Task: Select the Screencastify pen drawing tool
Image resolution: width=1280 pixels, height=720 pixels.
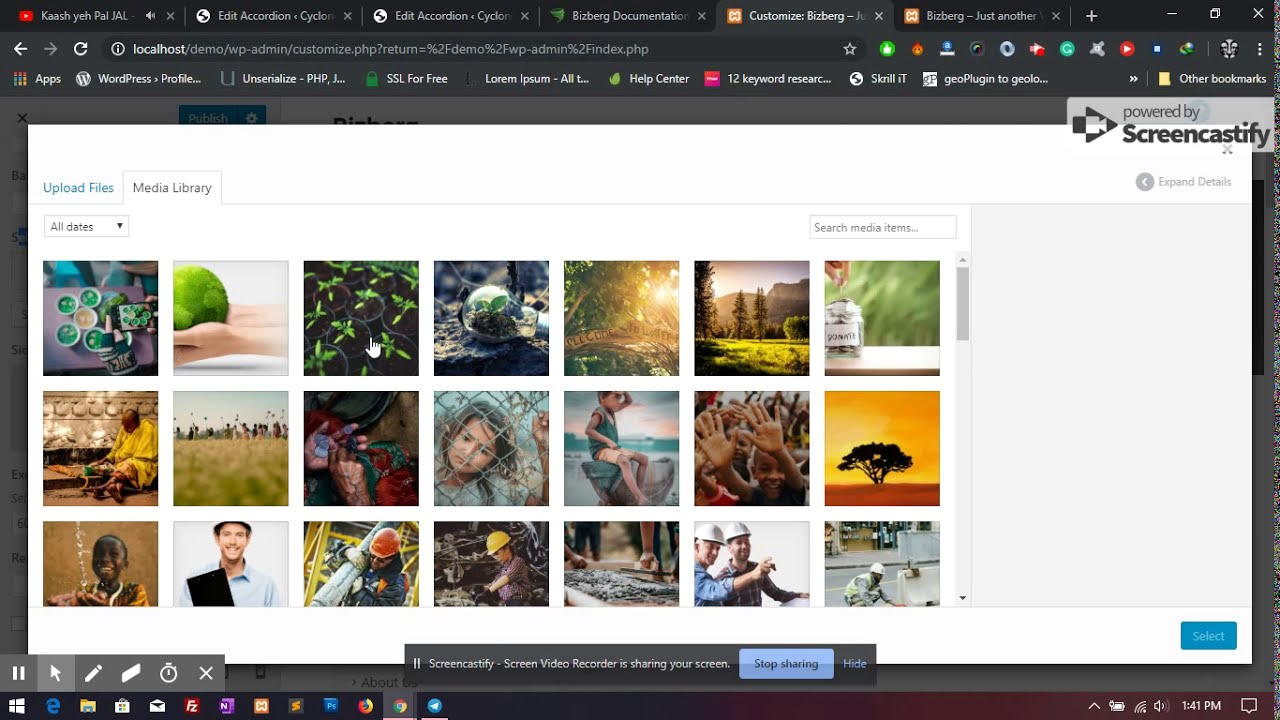Action: [x=93, y=673]
